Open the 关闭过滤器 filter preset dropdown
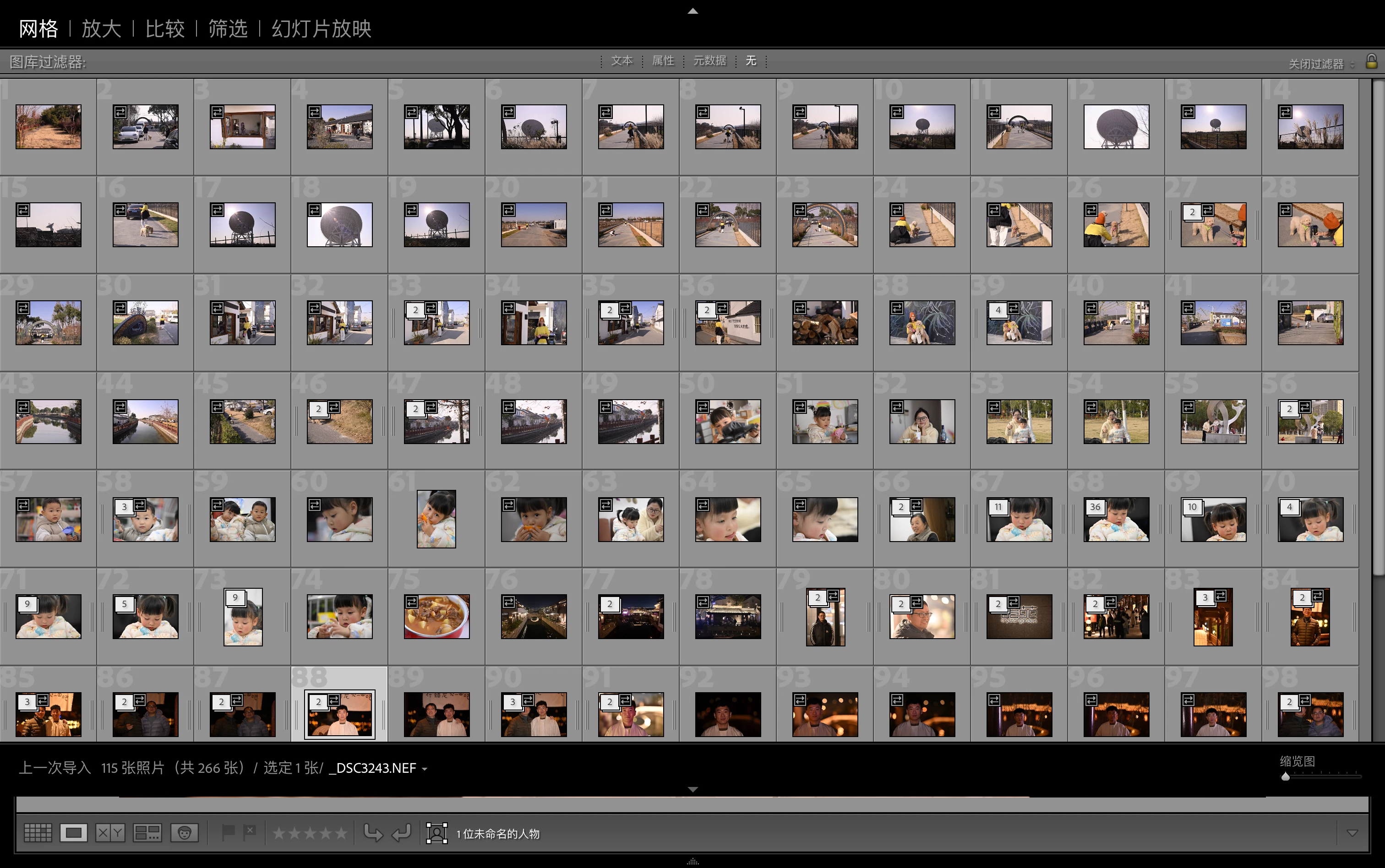 click(x=1321, y=64)
